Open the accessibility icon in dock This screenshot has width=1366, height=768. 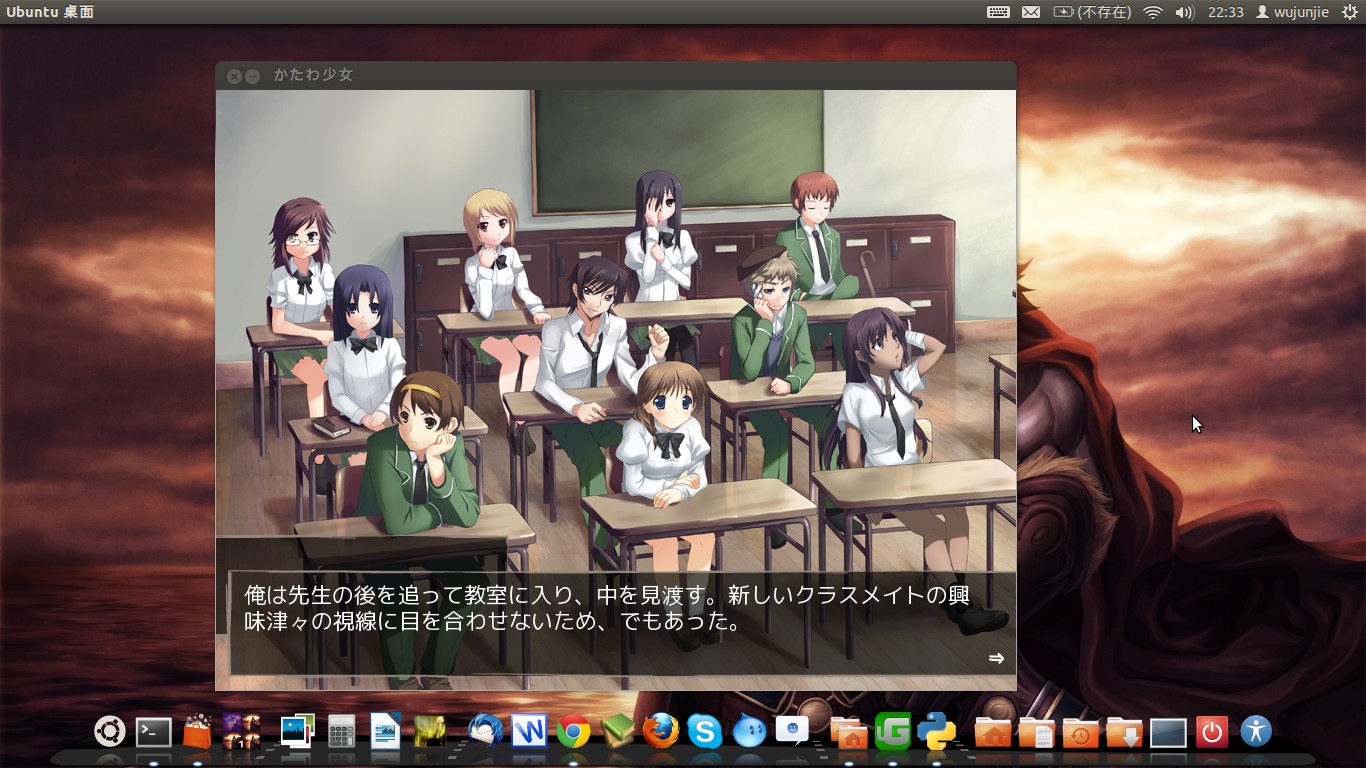click(1256, 732)
